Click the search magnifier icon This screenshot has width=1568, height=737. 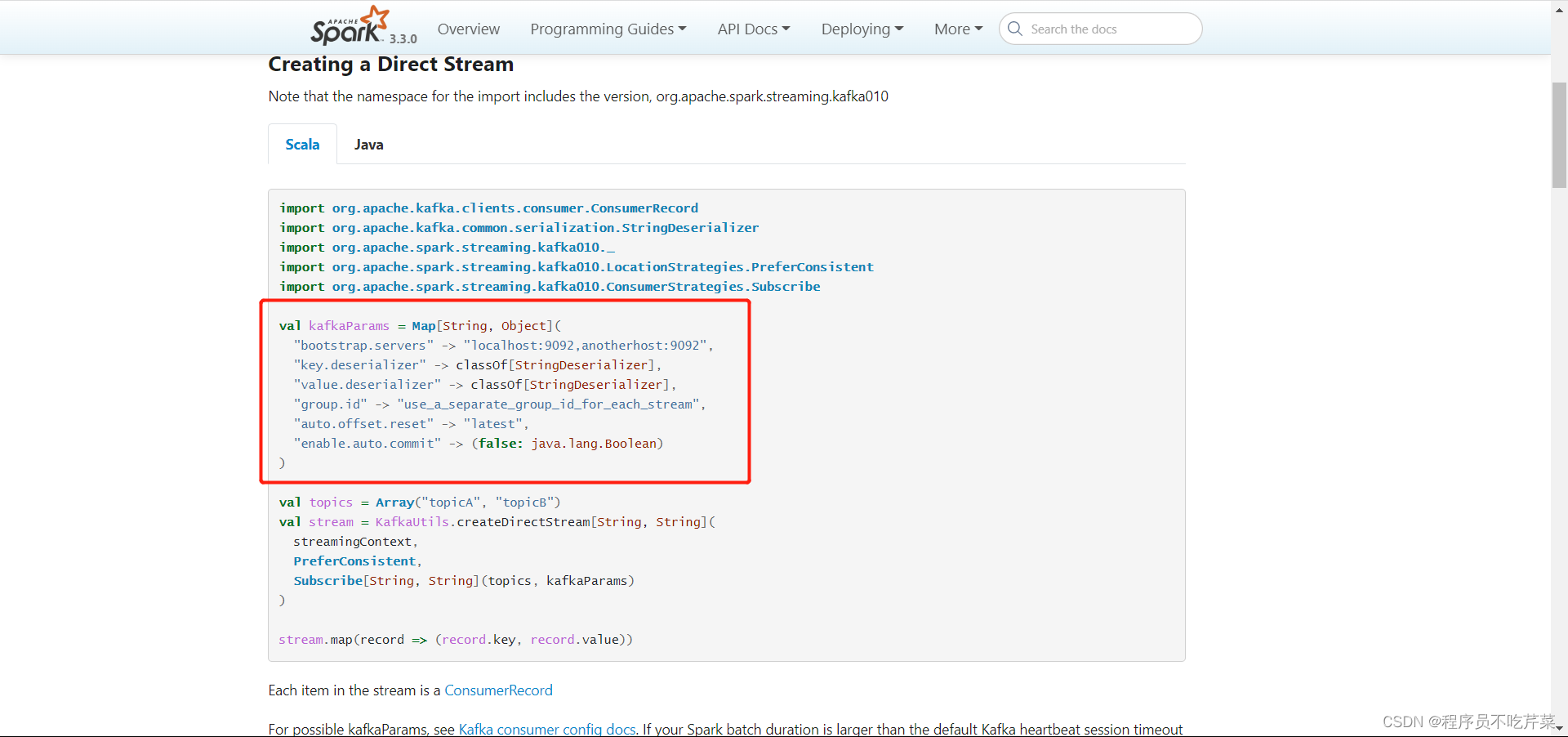tap(1015, 29)
